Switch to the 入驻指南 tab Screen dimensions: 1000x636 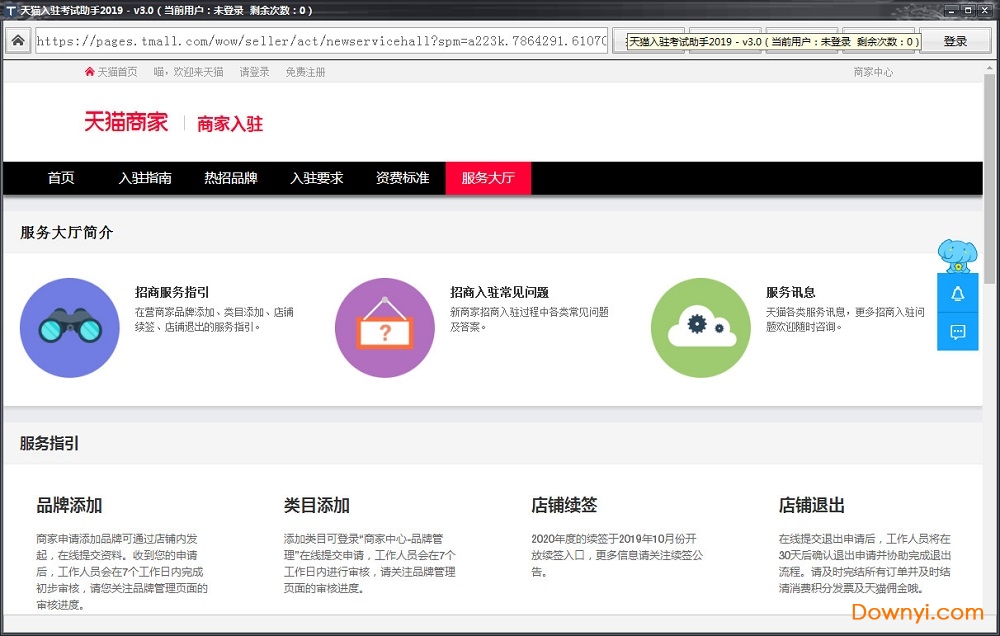pos(145,178)
